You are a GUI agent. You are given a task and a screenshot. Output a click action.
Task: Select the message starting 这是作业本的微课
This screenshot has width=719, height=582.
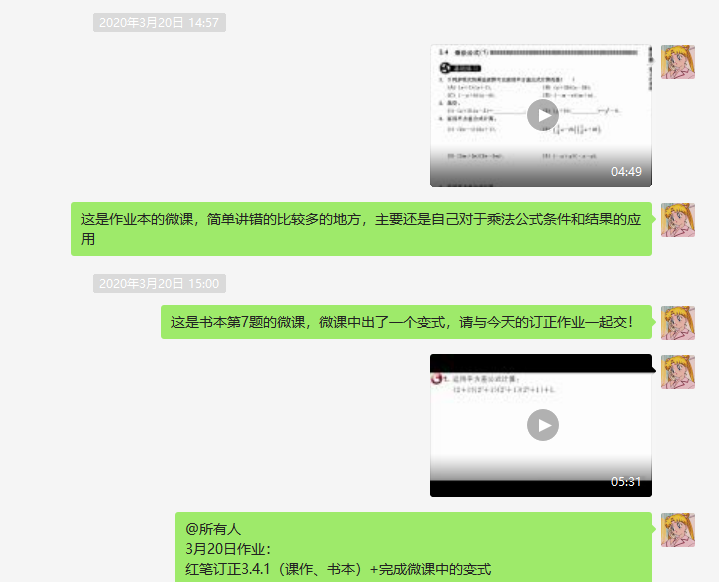[x=361, y=229]
